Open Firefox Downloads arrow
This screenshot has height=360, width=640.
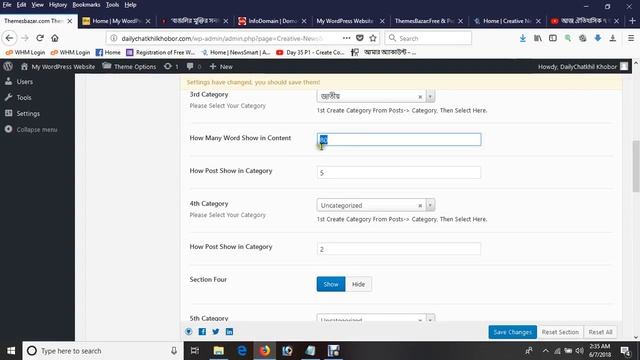coord(523,38)
